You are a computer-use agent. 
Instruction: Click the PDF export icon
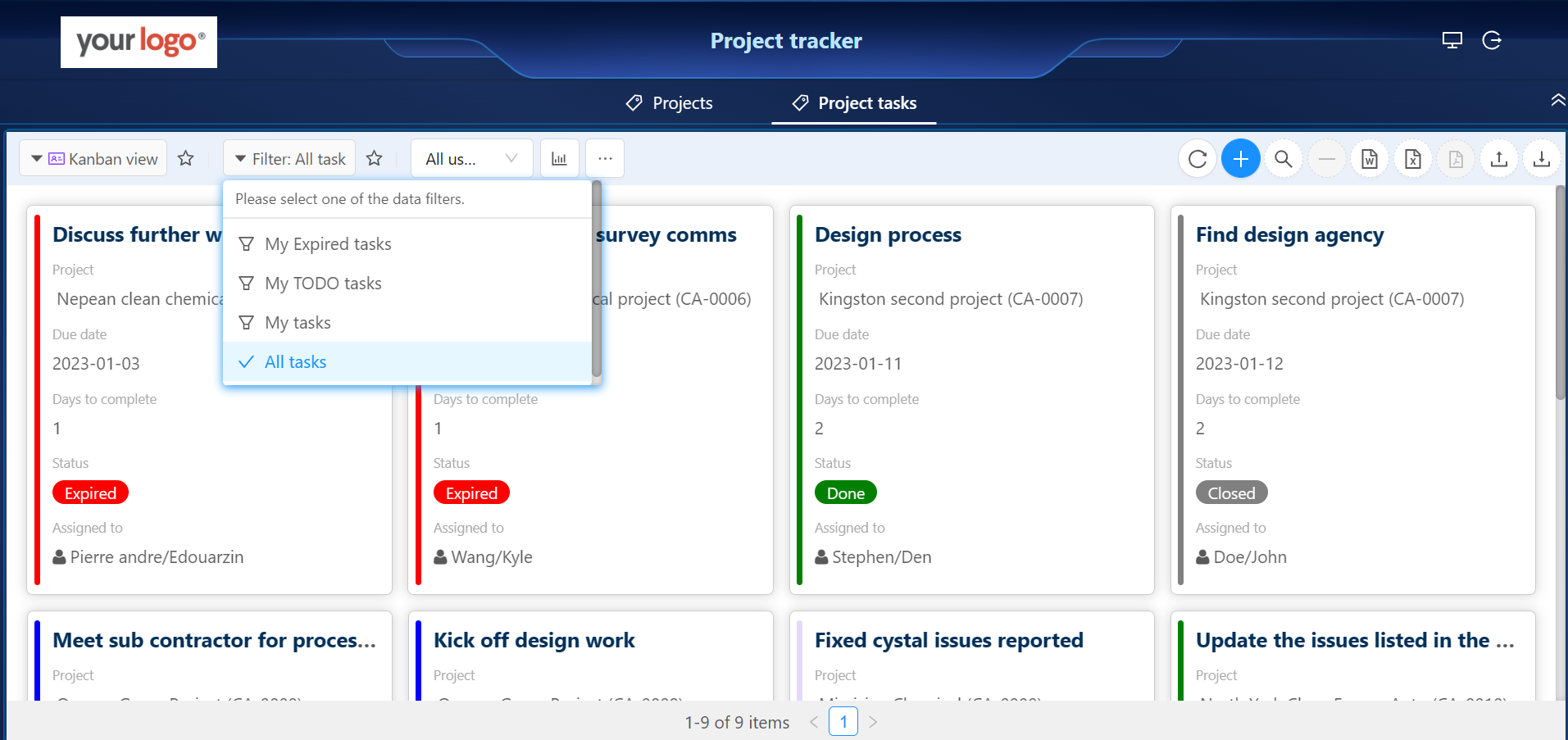click(x=1456, y=159)
